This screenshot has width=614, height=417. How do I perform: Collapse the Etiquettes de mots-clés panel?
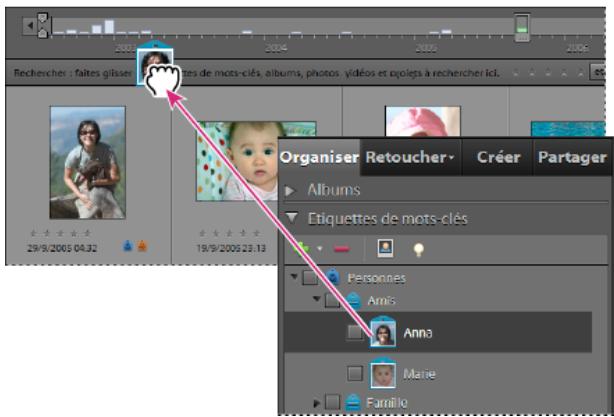[x=292, y=218]
